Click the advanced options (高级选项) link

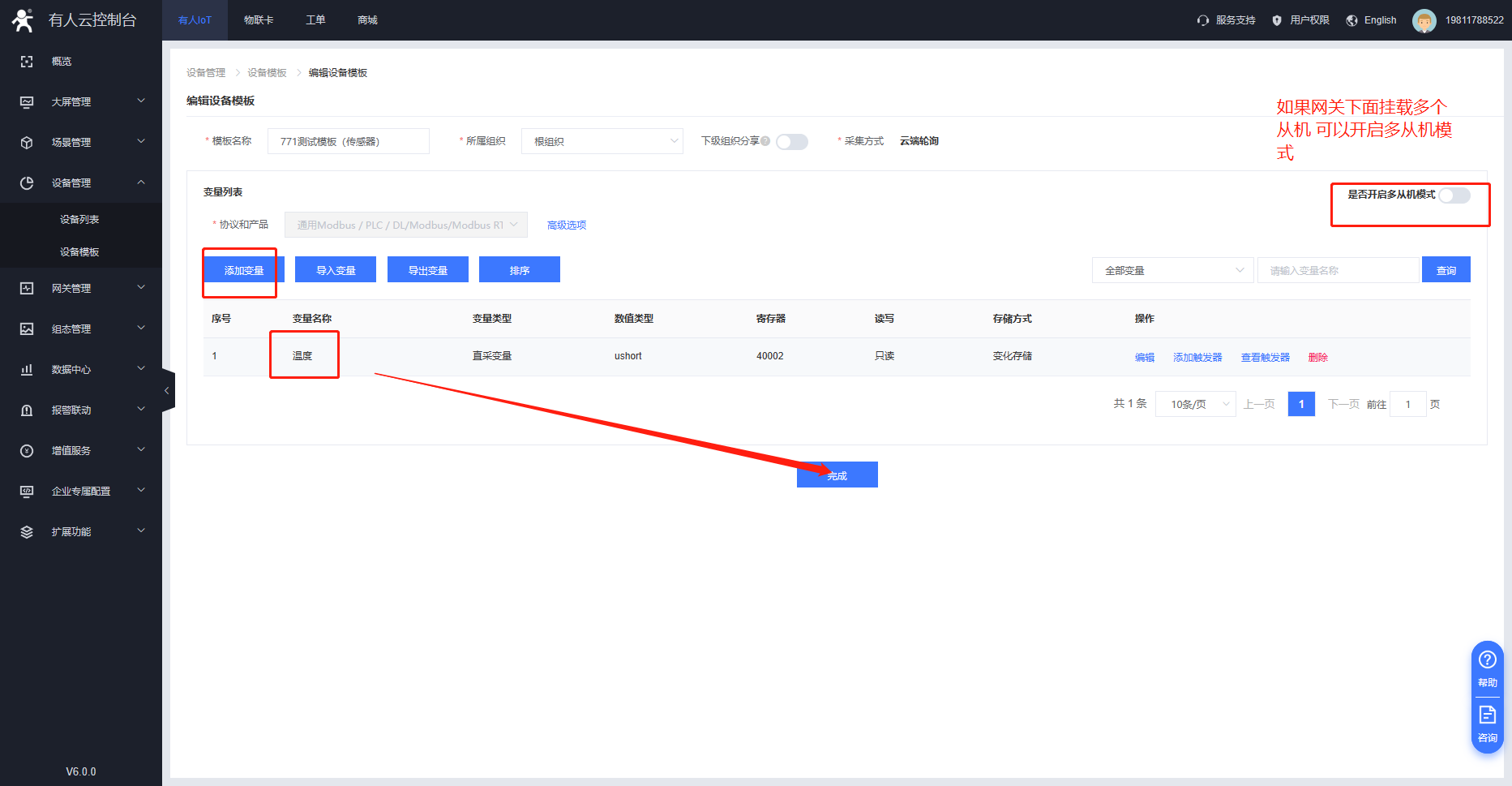pyautogui.click(x=566, y=225)
